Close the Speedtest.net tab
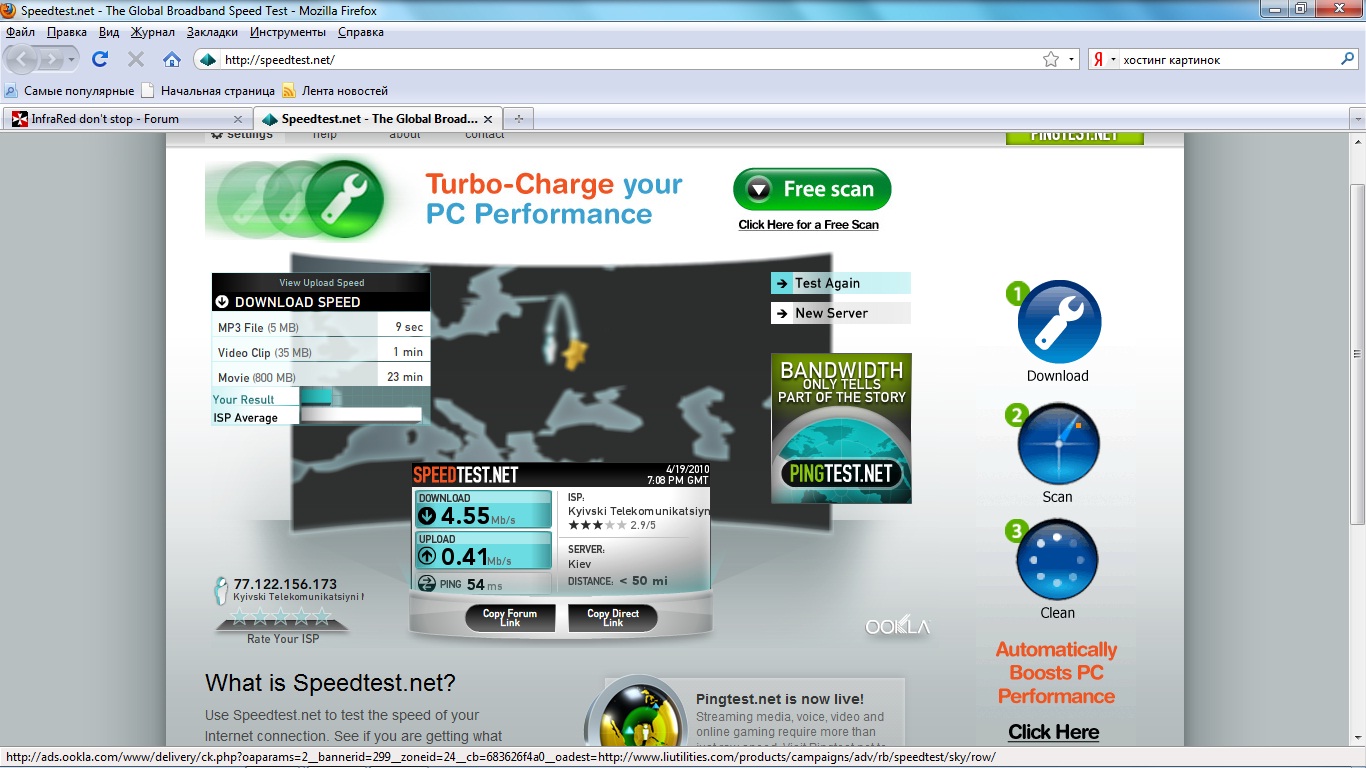 (488, 119)
